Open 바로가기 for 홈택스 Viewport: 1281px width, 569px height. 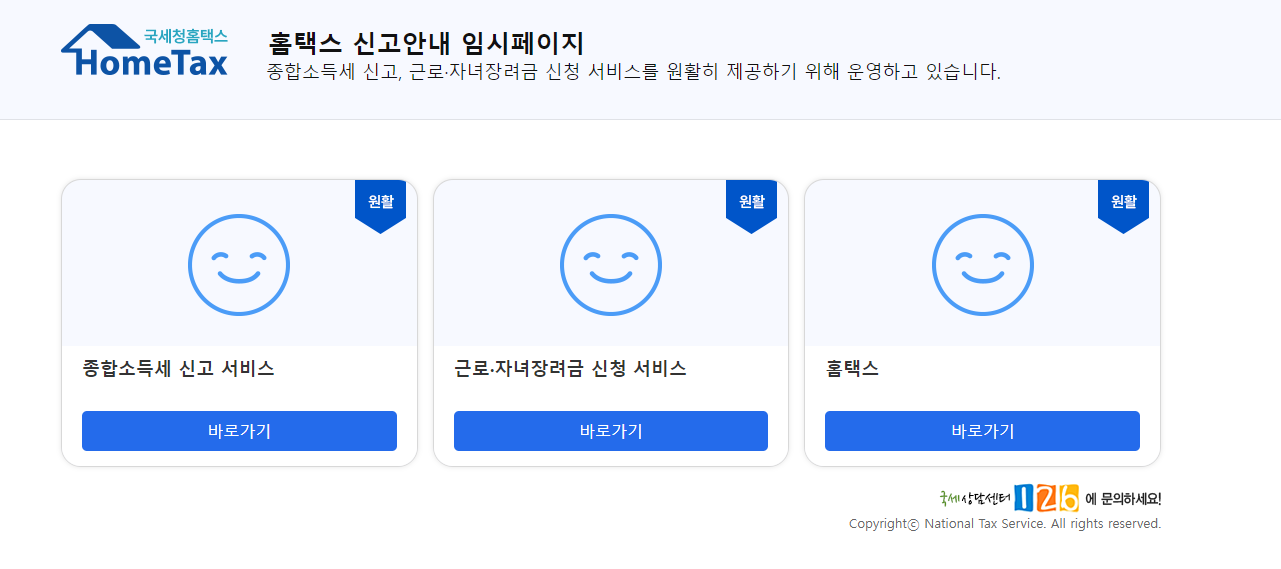[982, 431]
